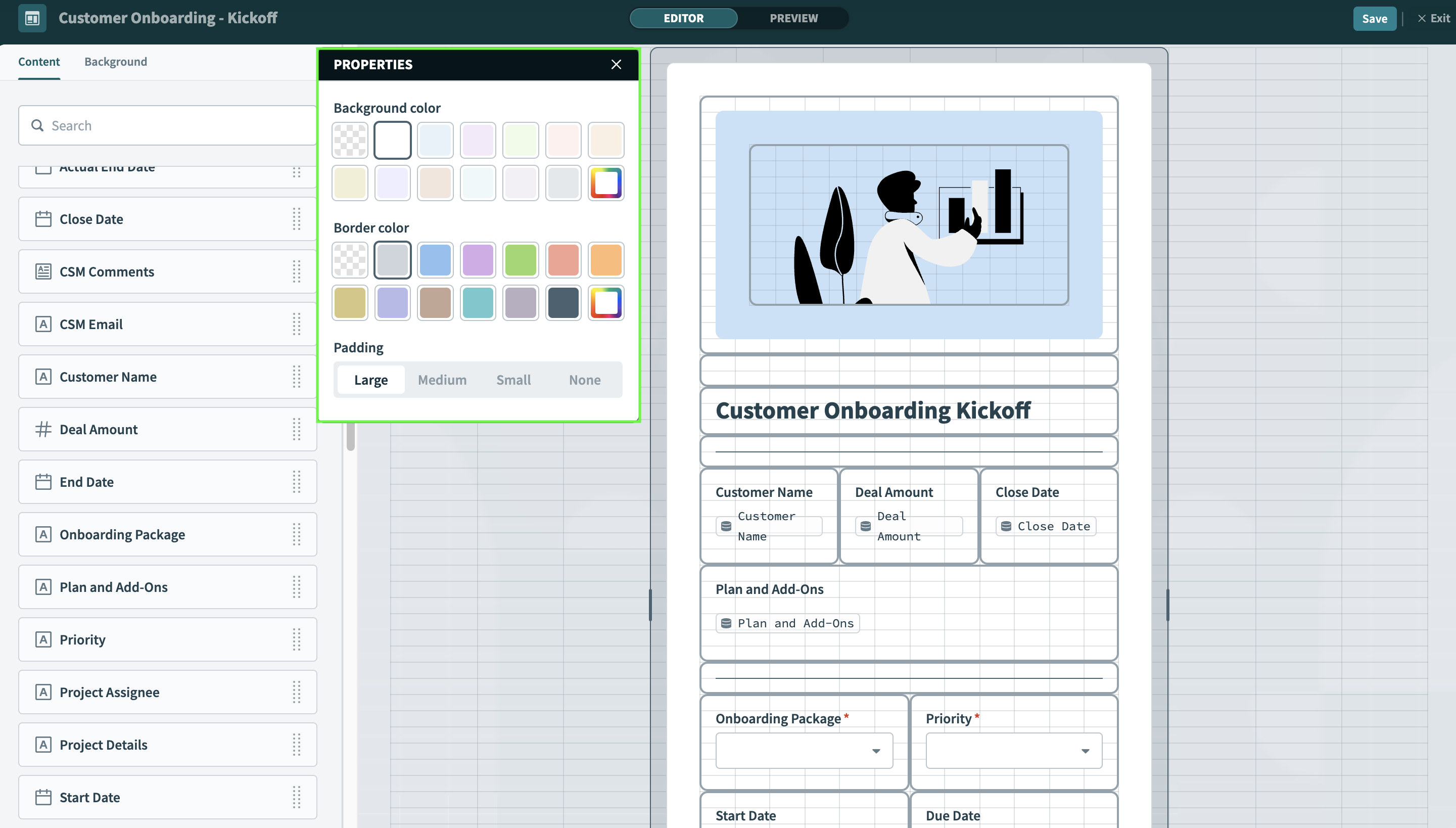Click the text-field icon on Project Assignee

(43, 692)
